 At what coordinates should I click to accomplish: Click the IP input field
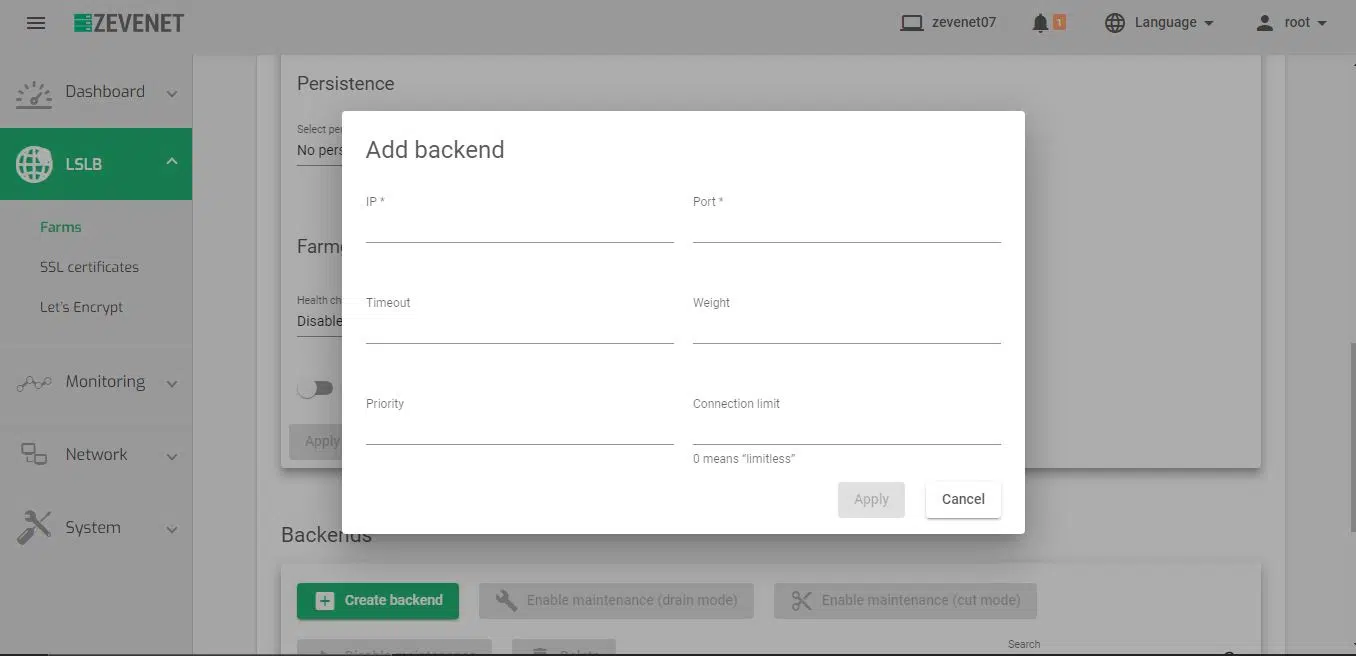coord(519,228)
